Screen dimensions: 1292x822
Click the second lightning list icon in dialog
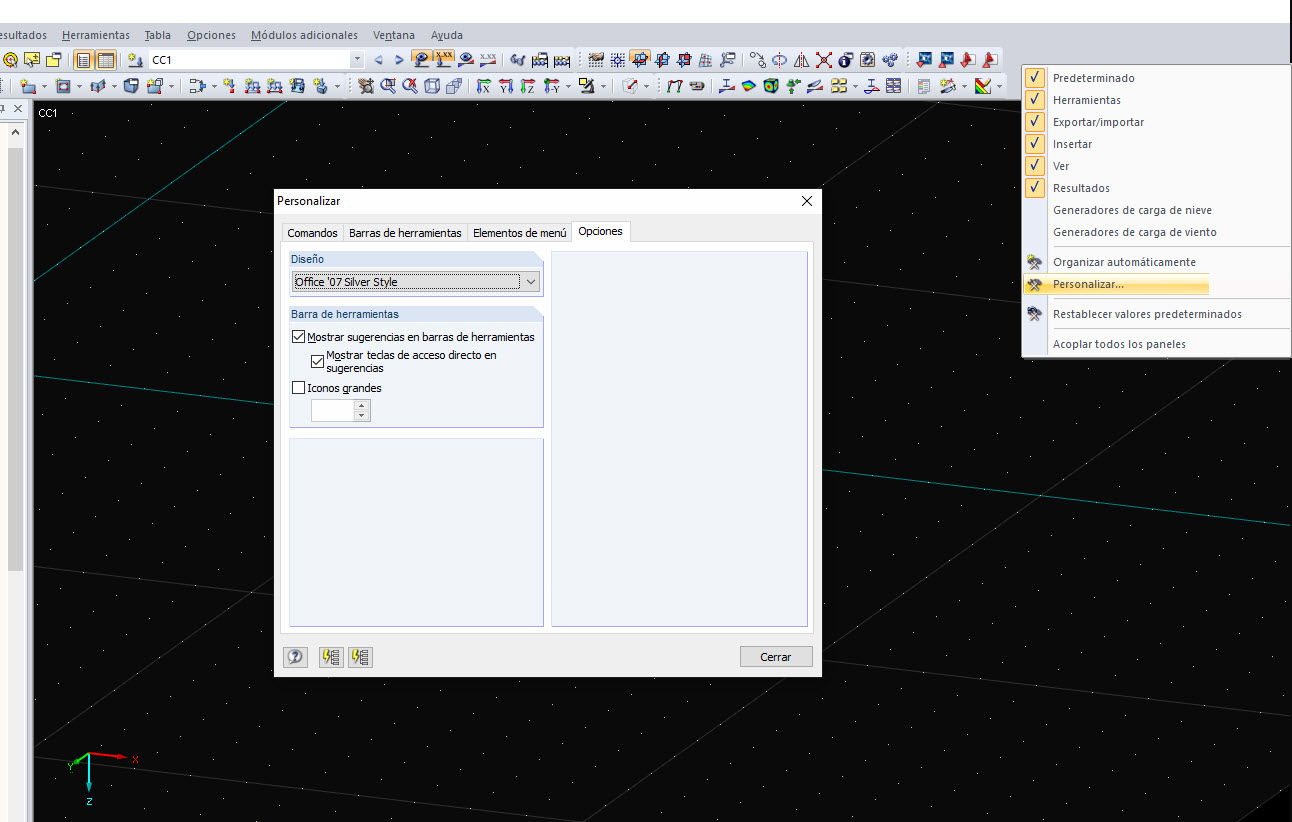point(361,657)
